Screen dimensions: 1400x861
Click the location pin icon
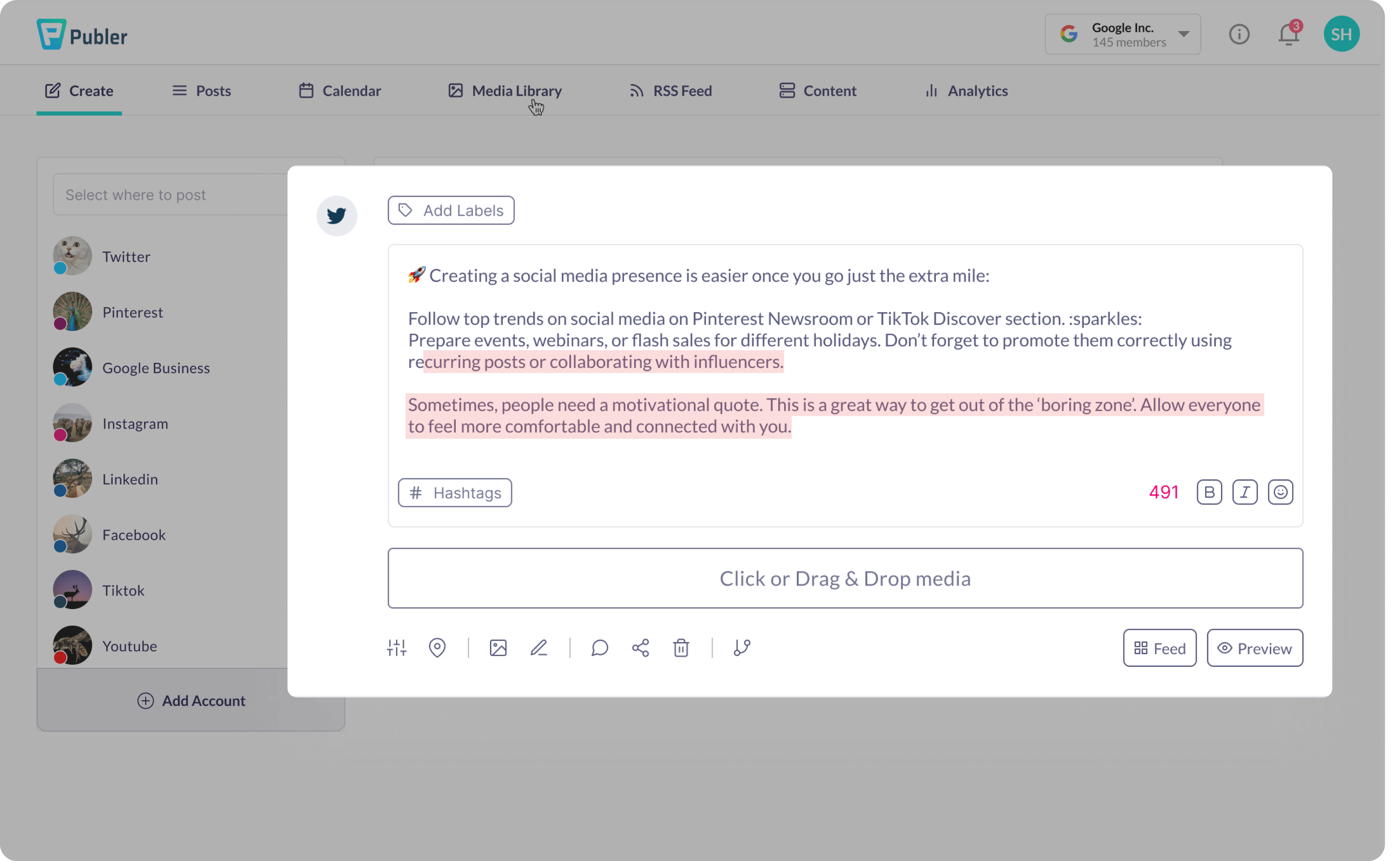click(x=437, y=648)
